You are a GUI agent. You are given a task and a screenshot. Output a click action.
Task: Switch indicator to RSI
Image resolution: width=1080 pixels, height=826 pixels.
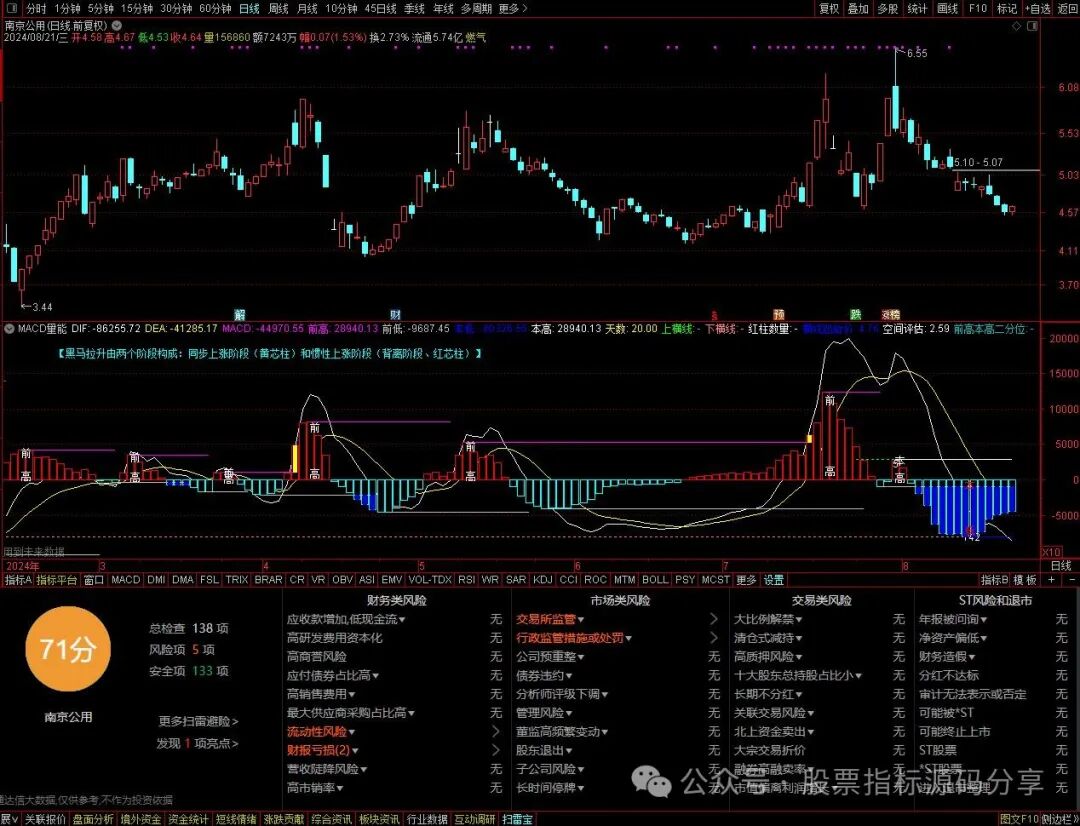(466, 580)
